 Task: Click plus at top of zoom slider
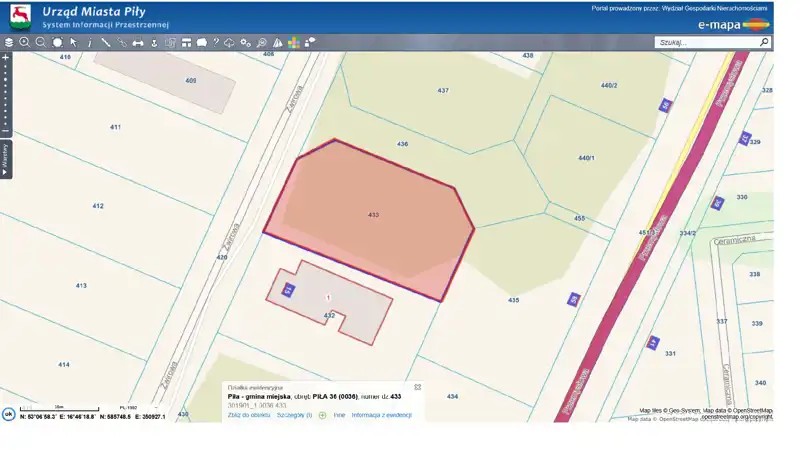pyautogui.click(x=5, y=58)
